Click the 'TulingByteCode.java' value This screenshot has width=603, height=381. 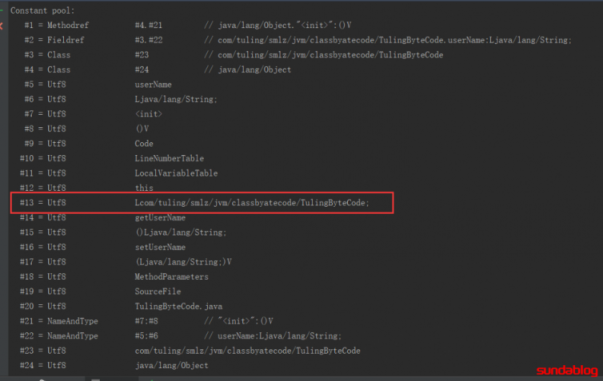(178, 306)
